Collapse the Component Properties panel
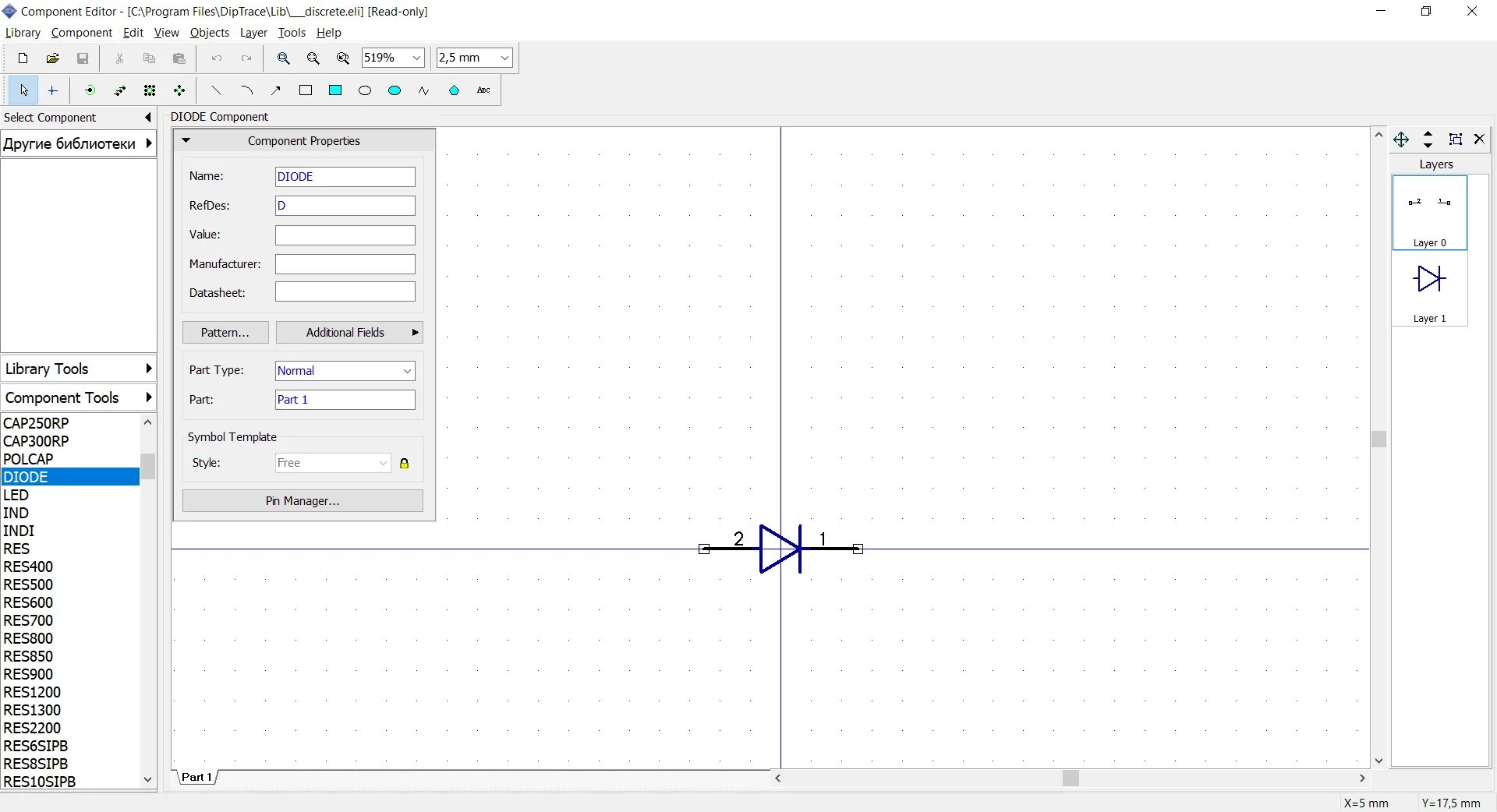This screenshot has width=1497, height=812. [186, 141]
